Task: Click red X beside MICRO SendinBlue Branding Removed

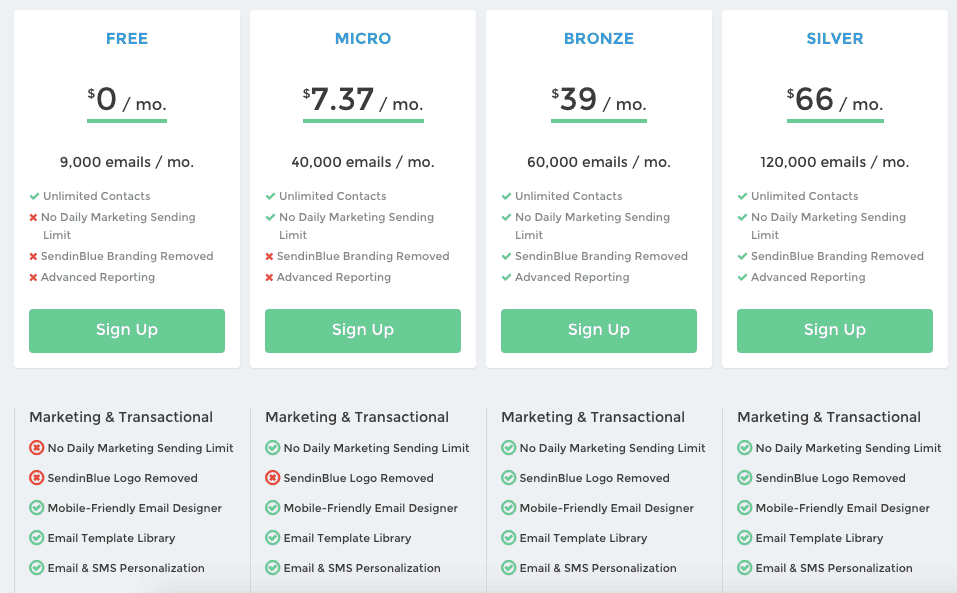Action: pos(269,257)
